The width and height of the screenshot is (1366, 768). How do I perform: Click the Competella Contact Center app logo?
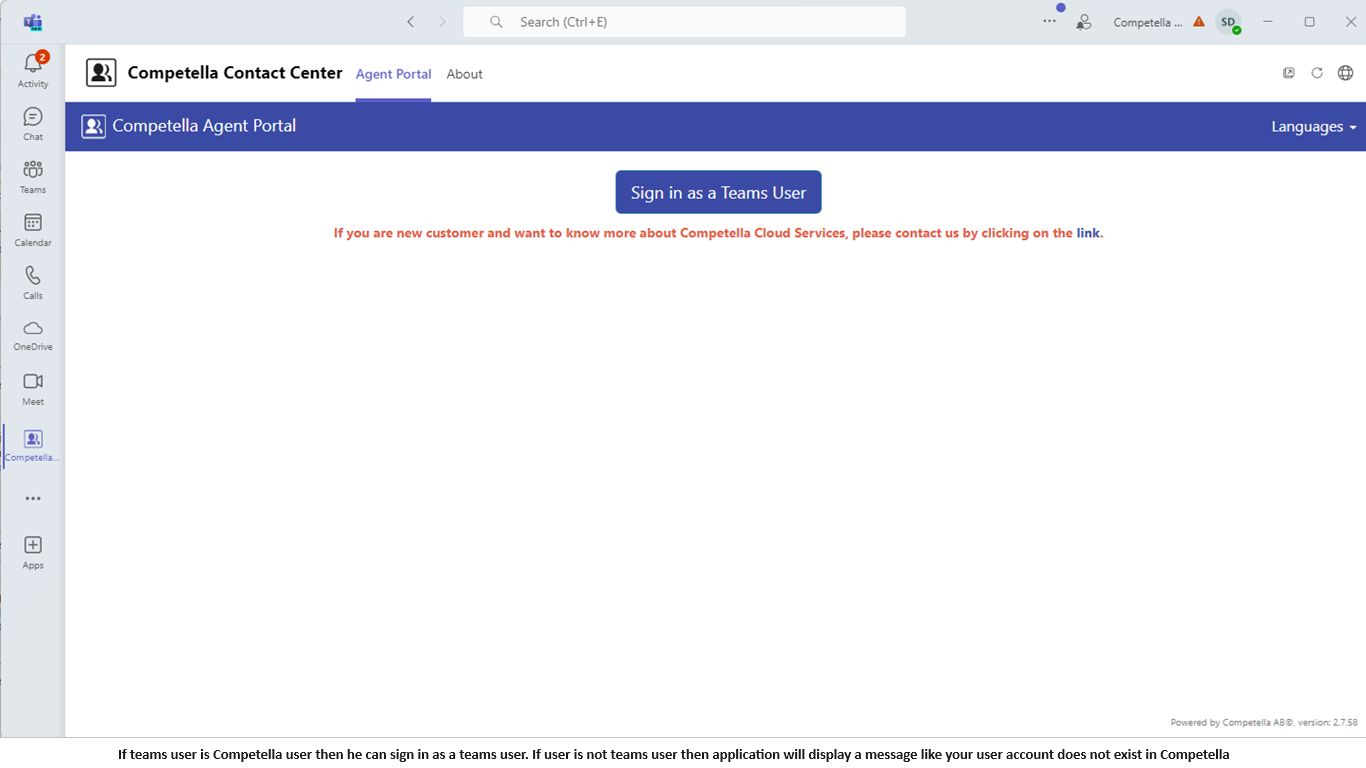[x=101, y=73]
